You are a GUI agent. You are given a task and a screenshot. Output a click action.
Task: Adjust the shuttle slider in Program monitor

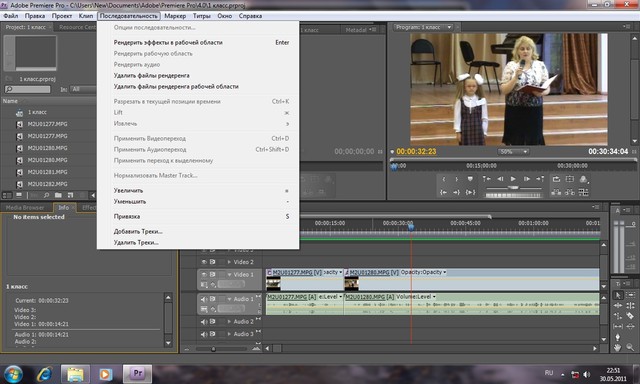513,188
